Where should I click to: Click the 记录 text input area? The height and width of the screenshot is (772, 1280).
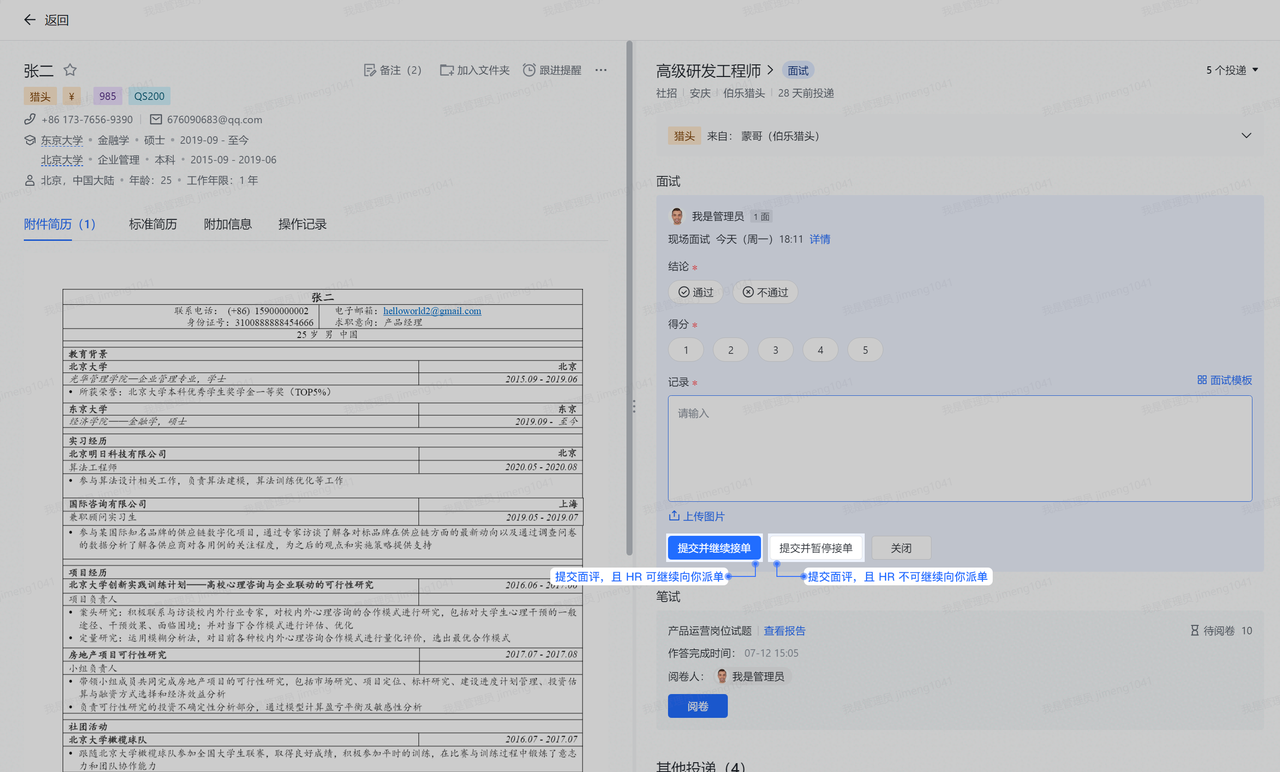tap(959, 448)
